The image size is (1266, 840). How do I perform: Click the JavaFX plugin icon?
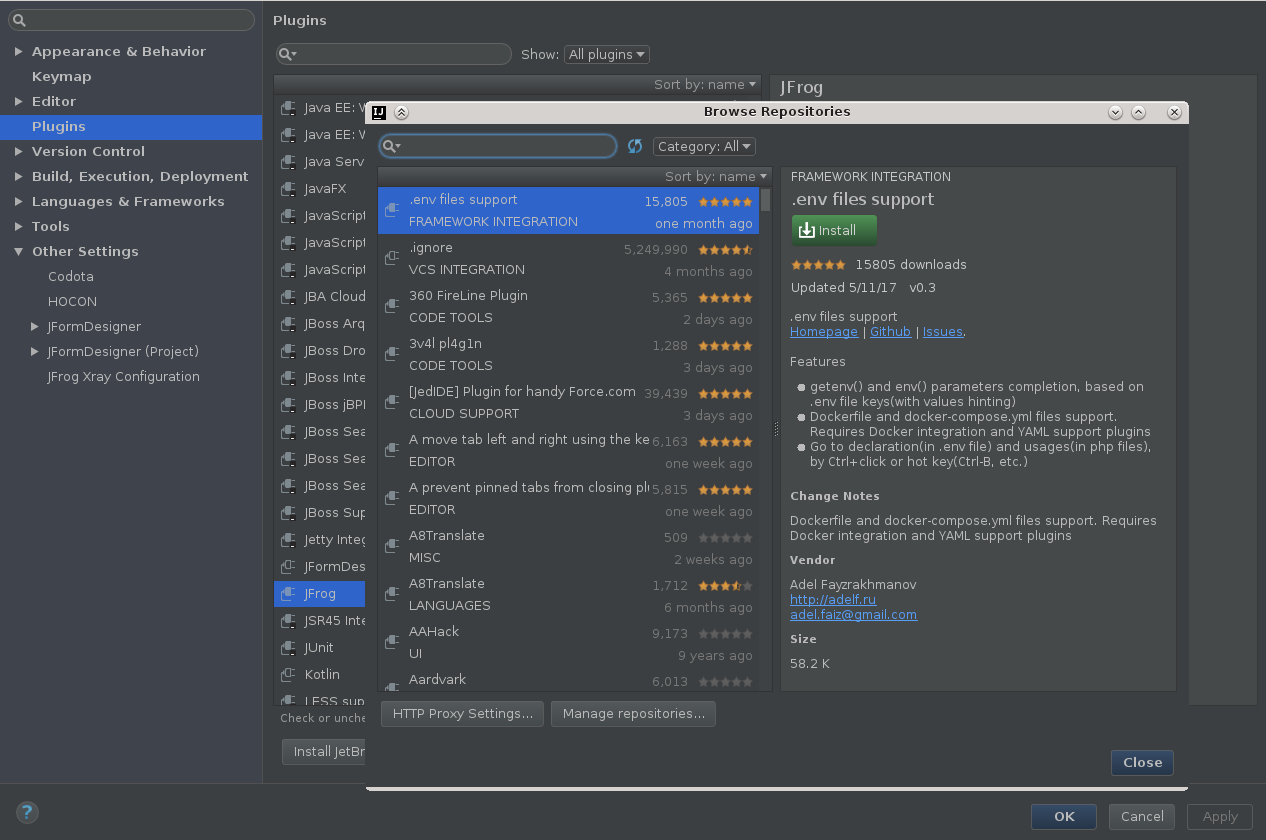pos(289,188)
